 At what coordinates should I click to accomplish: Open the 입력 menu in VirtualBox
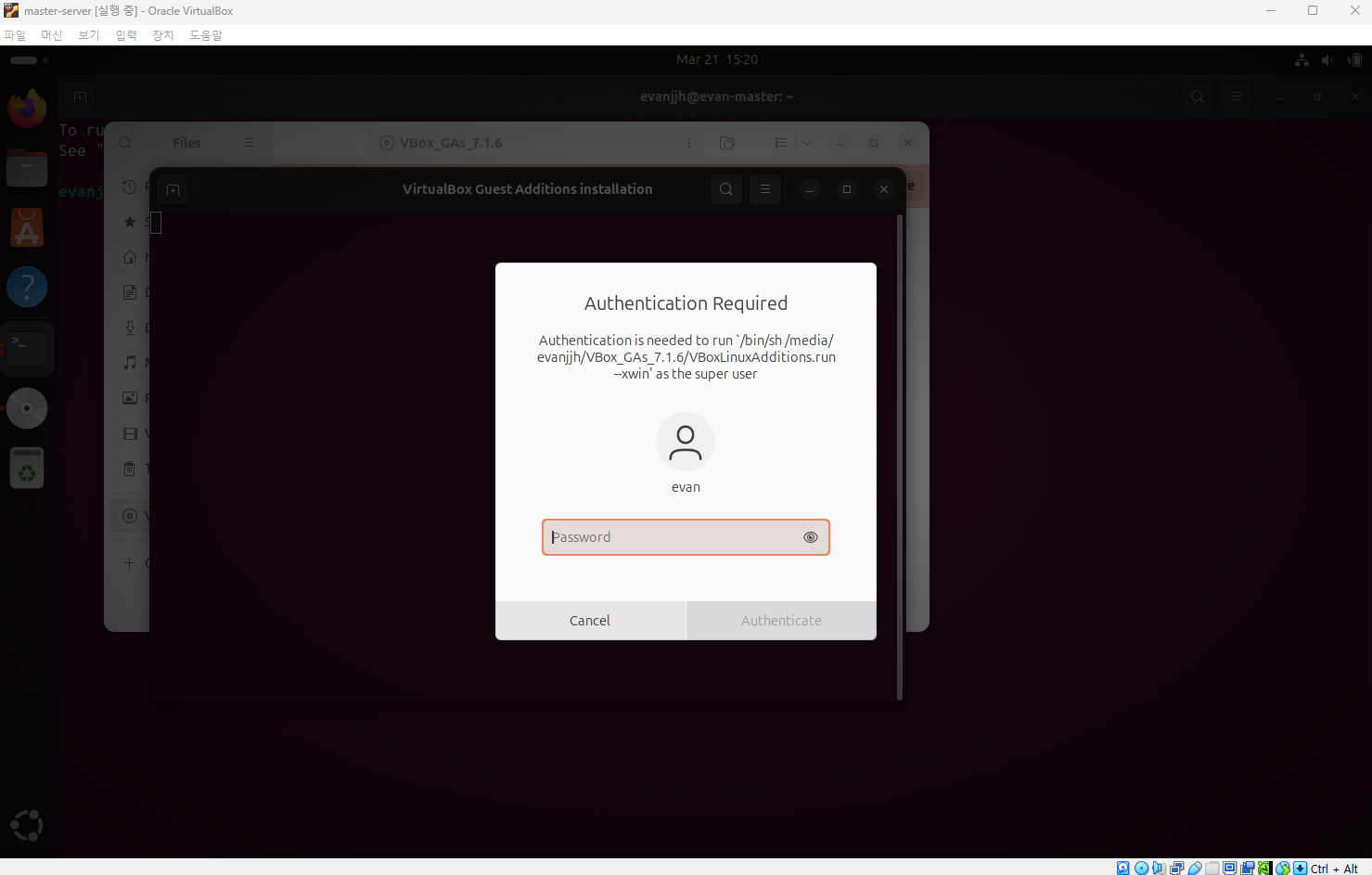(x=126, y=35)
